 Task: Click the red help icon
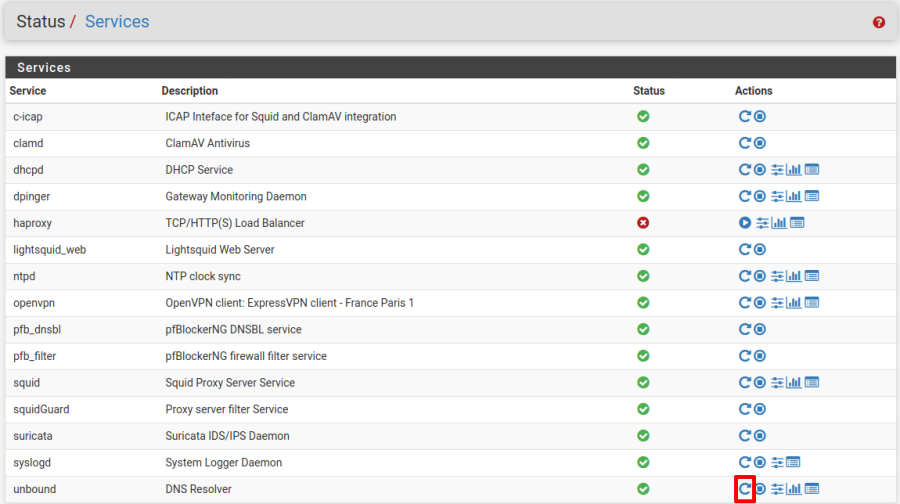[x=879, y=22]
